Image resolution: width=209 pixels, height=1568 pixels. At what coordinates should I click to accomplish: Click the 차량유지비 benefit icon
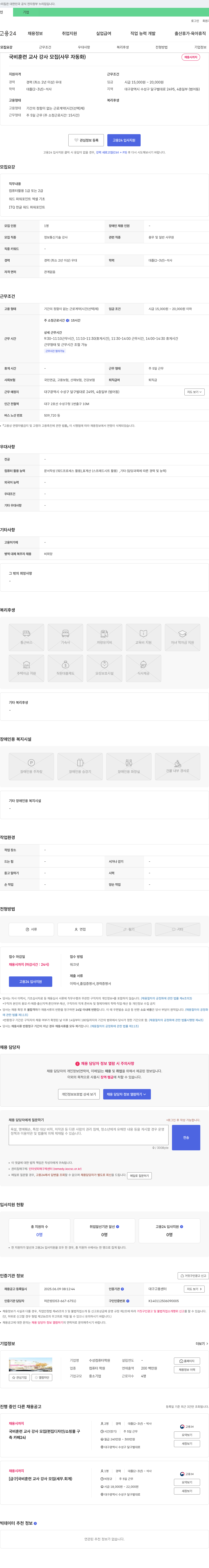tap(104, 637)
